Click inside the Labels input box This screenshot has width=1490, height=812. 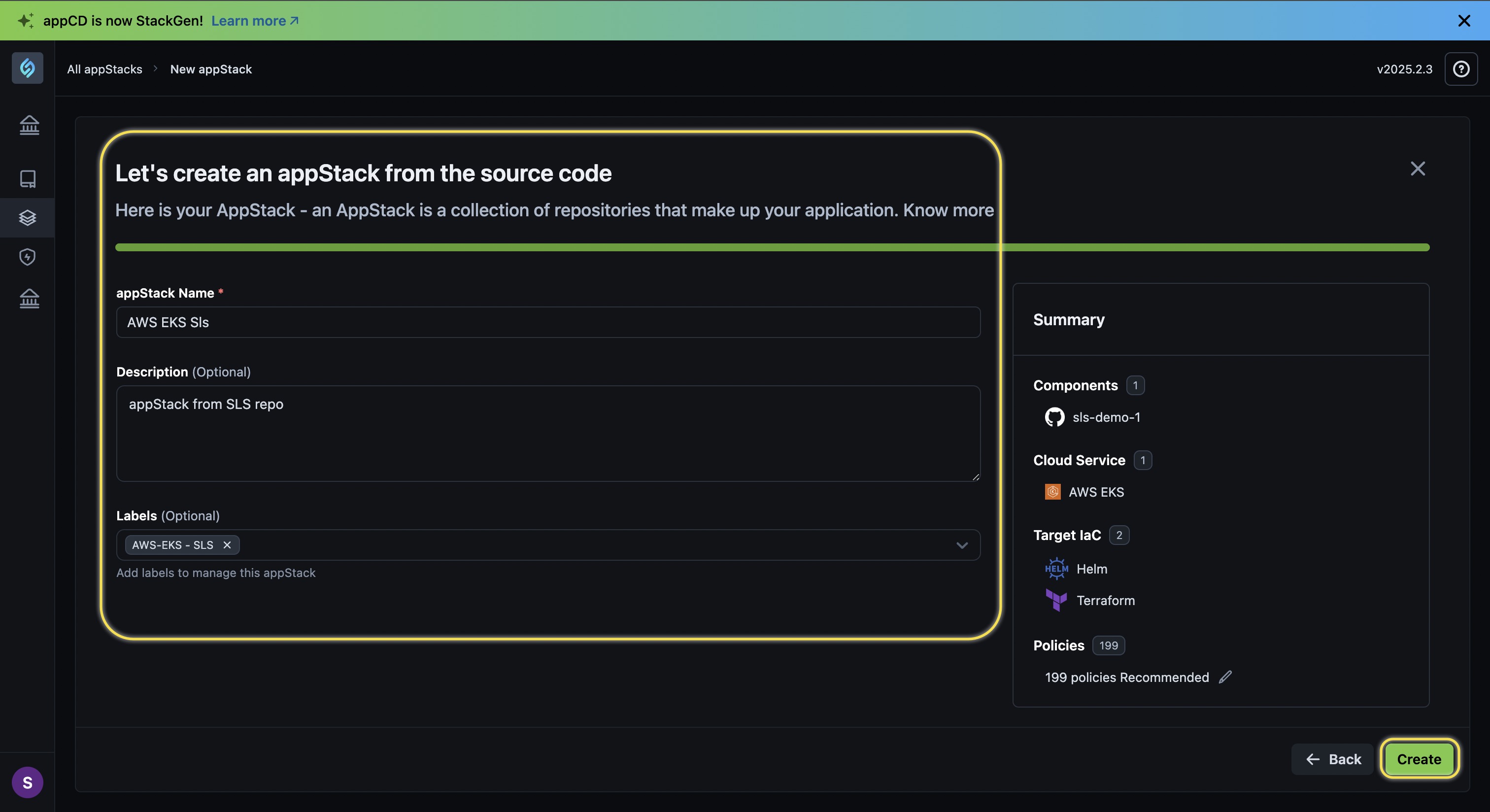(x=548, y=545)
